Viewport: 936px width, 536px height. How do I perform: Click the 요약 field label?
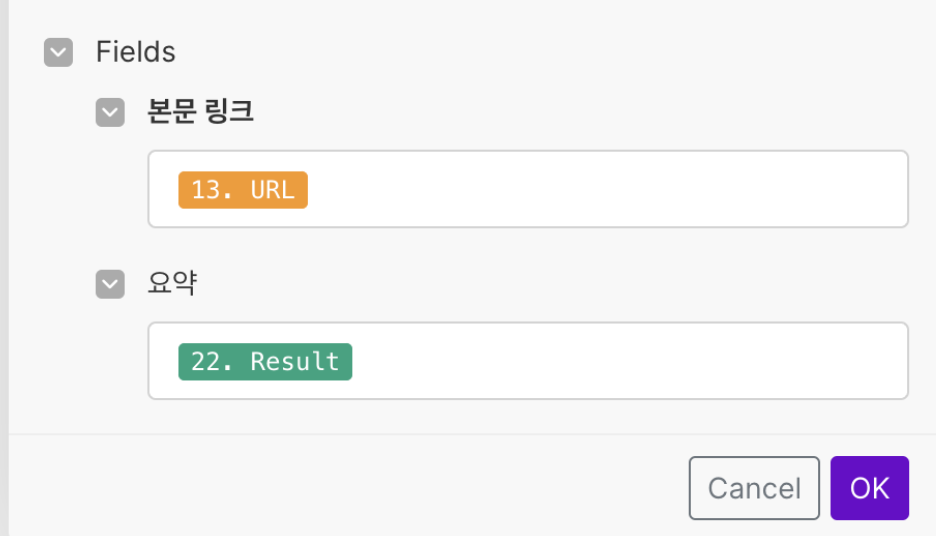tap(172, 285)
